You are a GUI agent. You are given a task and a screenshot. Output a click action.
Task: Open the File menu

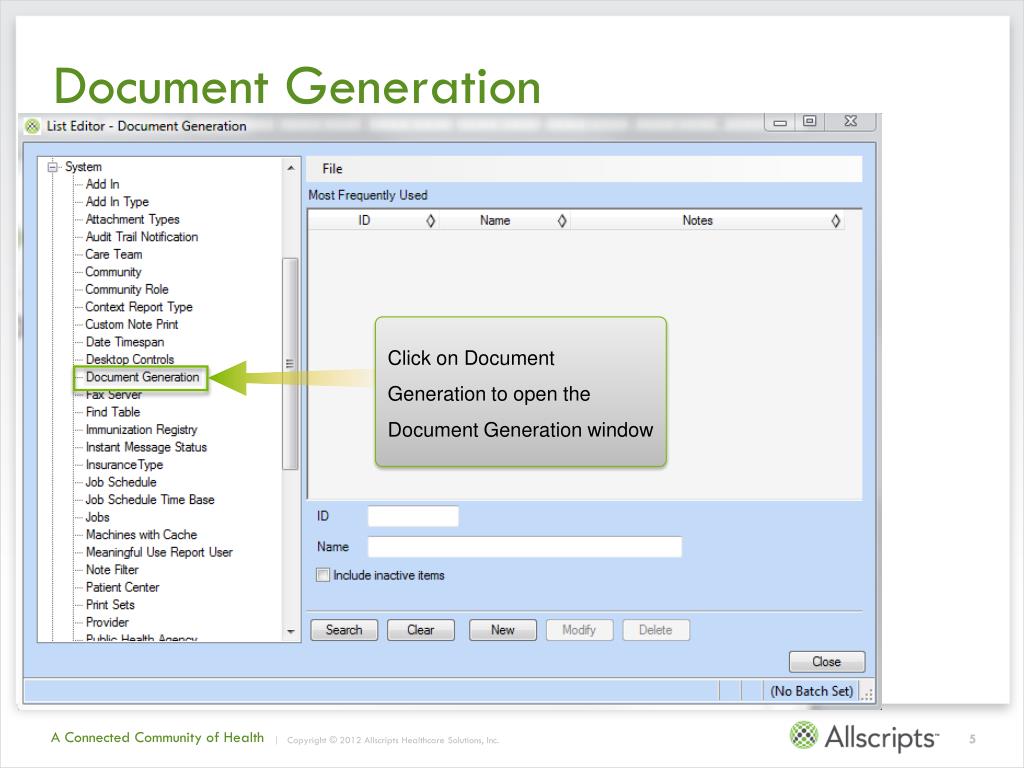(332, 169)
